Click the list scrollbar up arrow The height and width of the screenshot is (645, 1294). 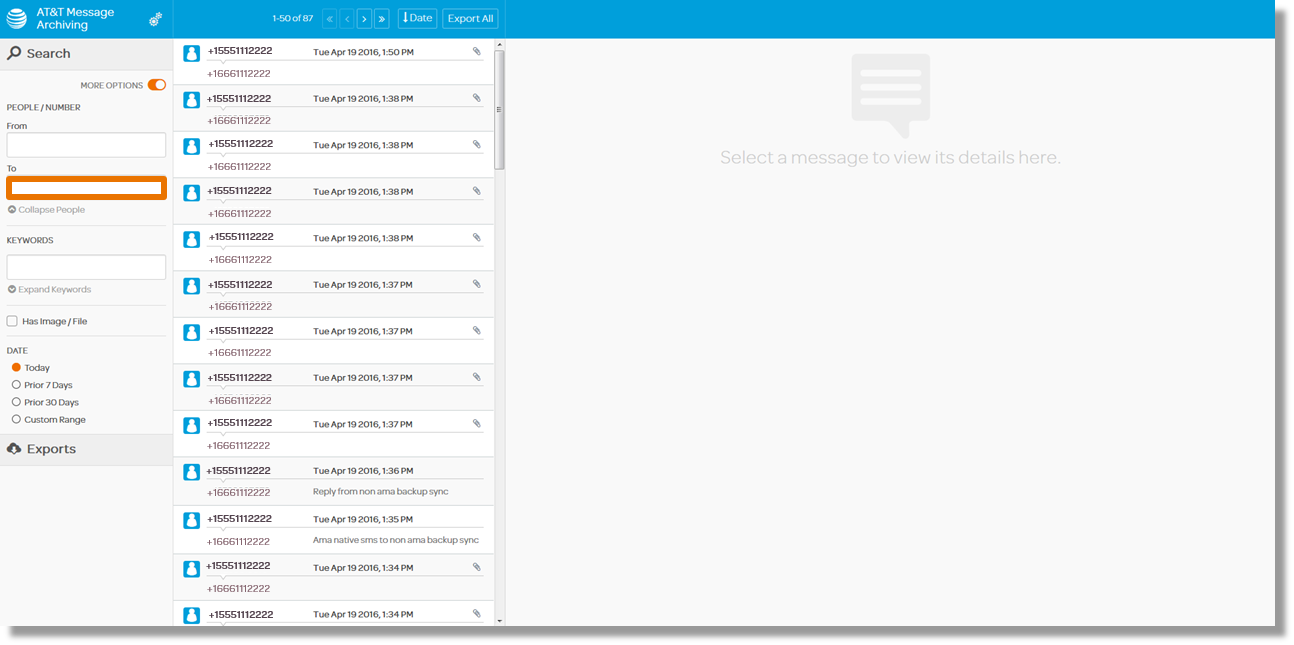500,44
